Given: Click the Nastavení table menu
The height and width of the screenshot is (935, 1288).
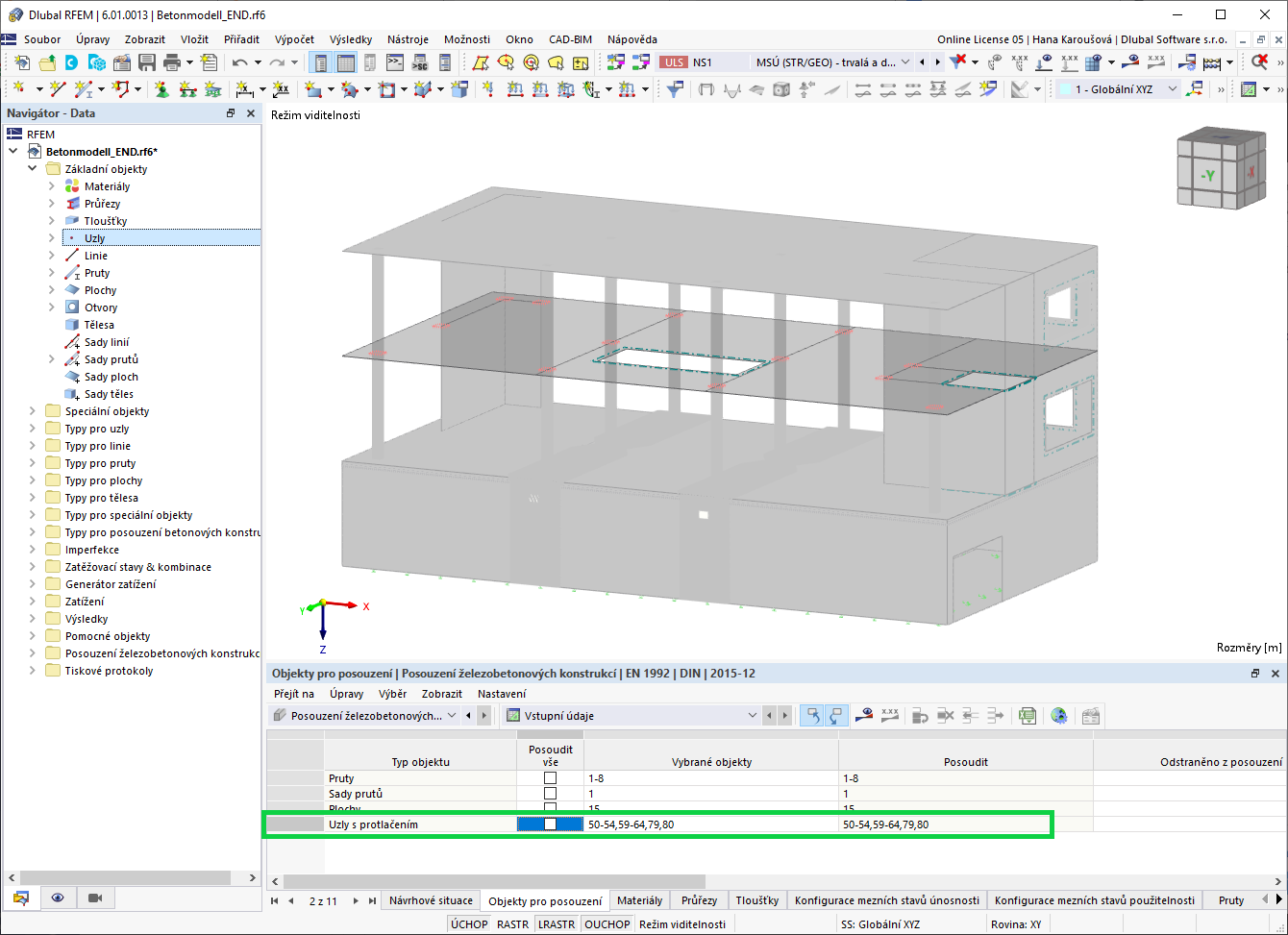Looking at the screenshot, I should pyautogui.click(x=502, y=694).
